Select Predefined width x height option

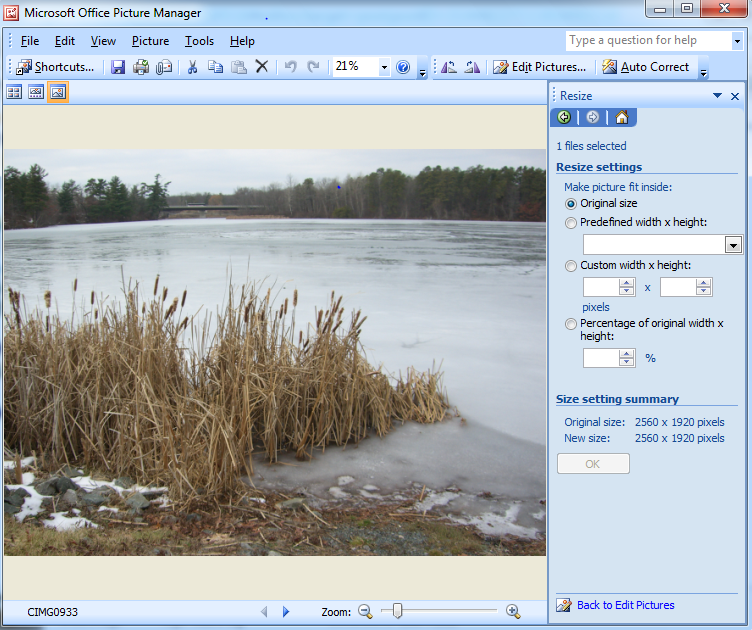coord(570,223)
